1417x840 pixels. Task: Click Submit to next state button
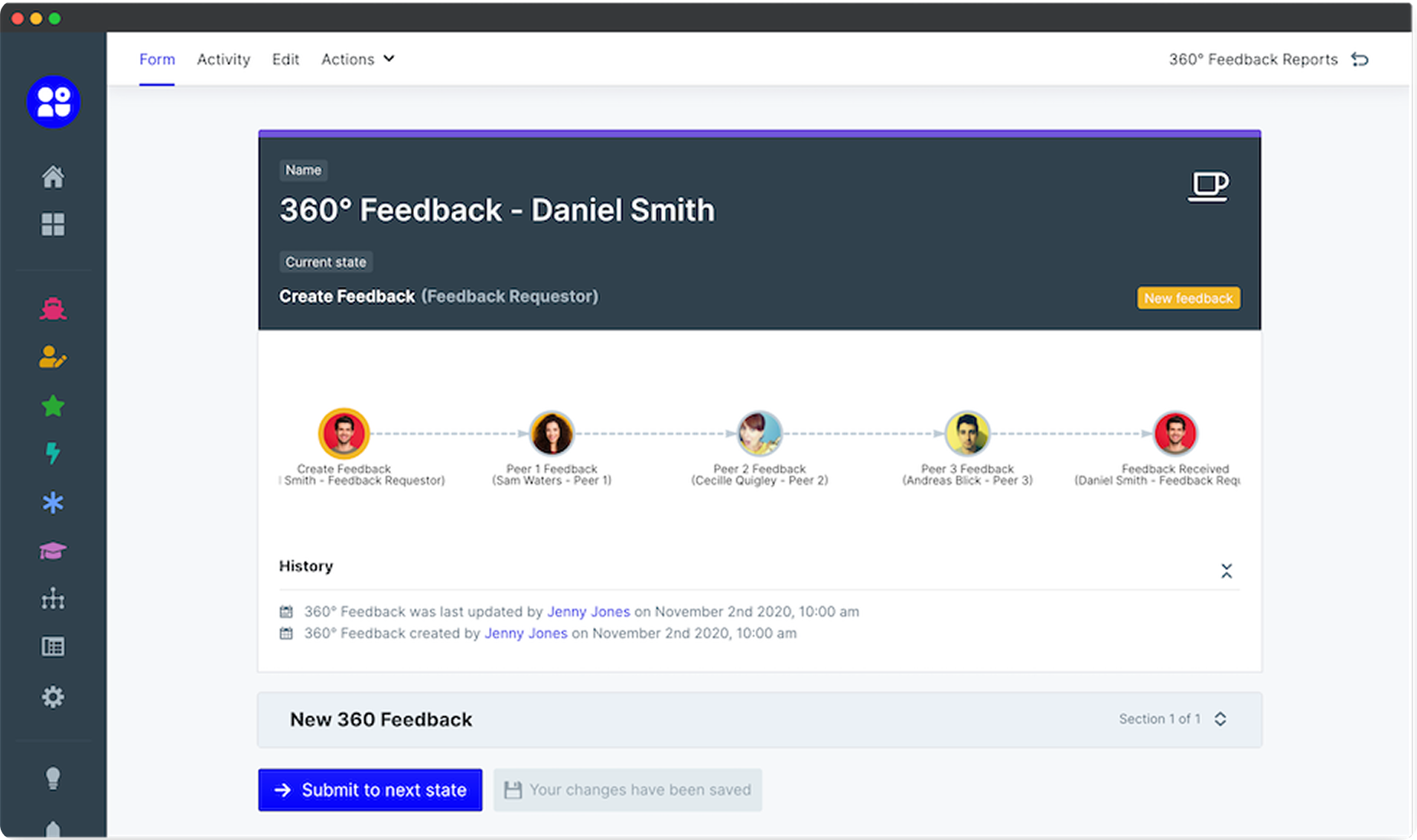pyautogui.click(x=370, y=790)
